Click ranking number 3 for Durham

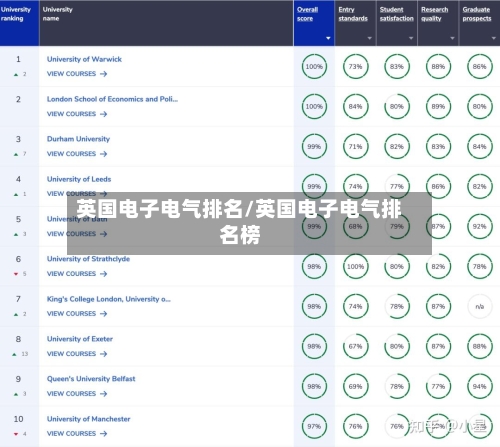click(18, 139)
